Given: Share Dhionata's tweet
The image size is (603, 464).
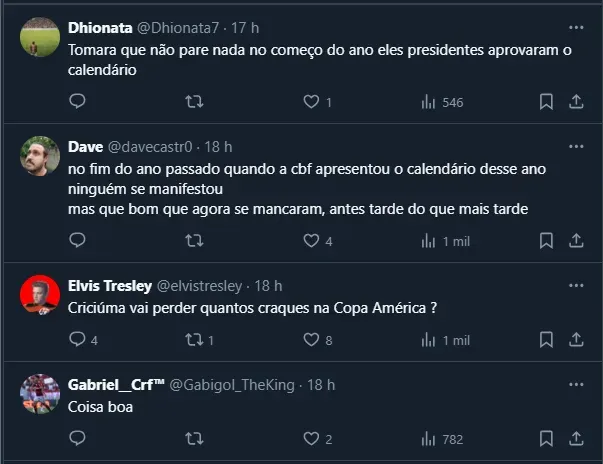Looking at the screenshot, I should click(576, 101).
